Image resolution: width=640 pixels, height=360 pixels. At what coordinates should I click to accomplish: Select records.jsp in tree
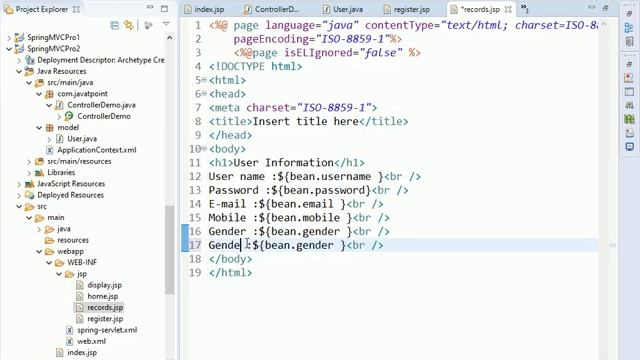[x=105, y=307]
